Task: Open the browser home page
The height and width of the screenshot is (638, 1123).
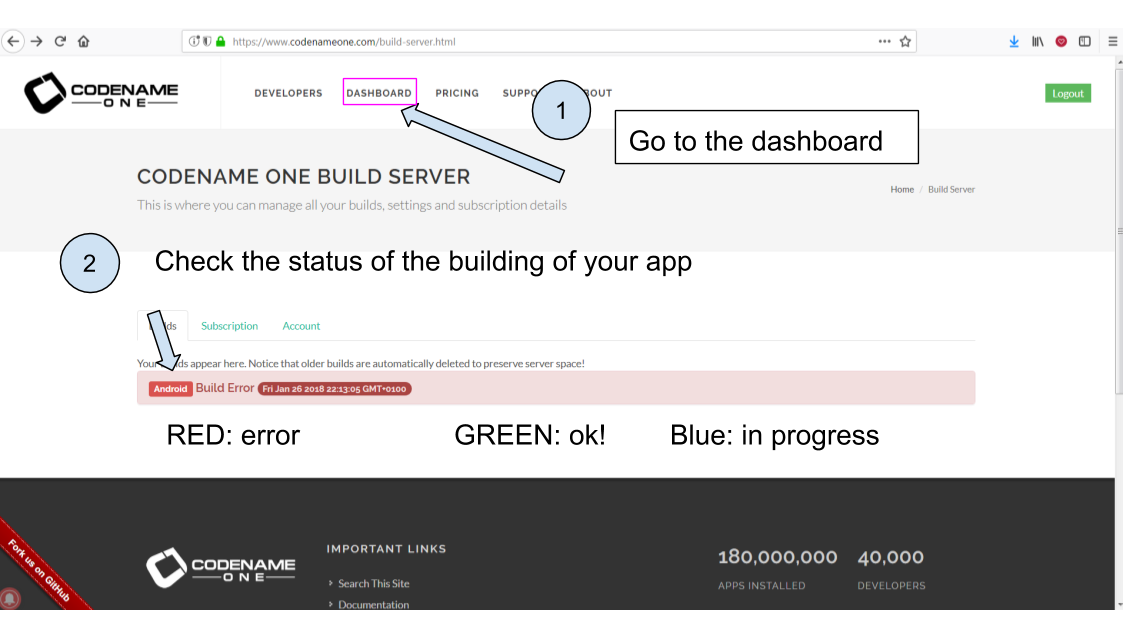Action: [84, 42]
